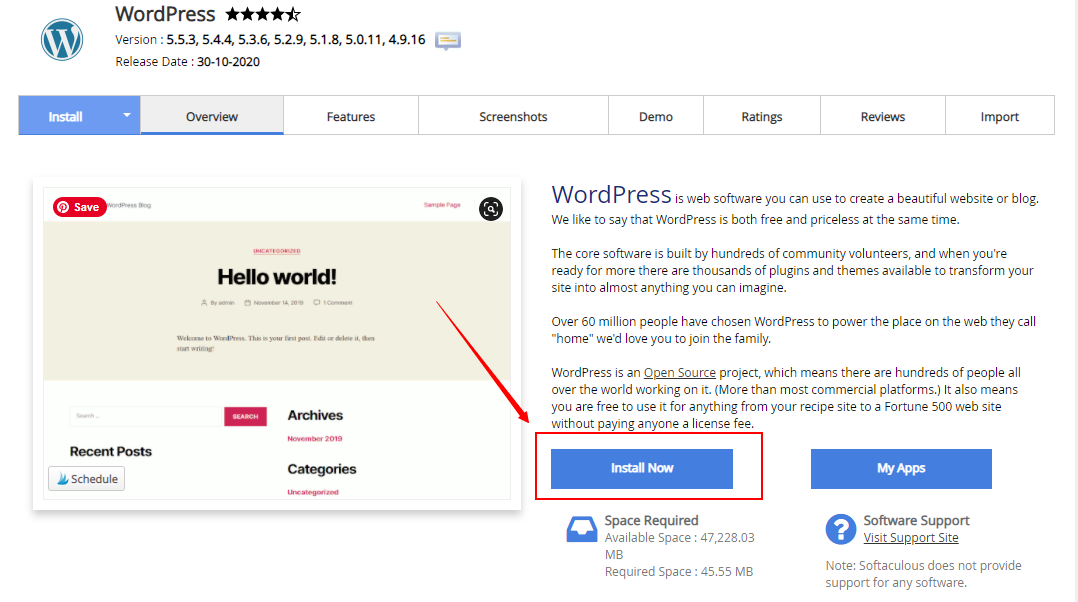Viewport: 1078px width, 602px height.
Task: Open the version changelog icon
Action: point(448,41)
